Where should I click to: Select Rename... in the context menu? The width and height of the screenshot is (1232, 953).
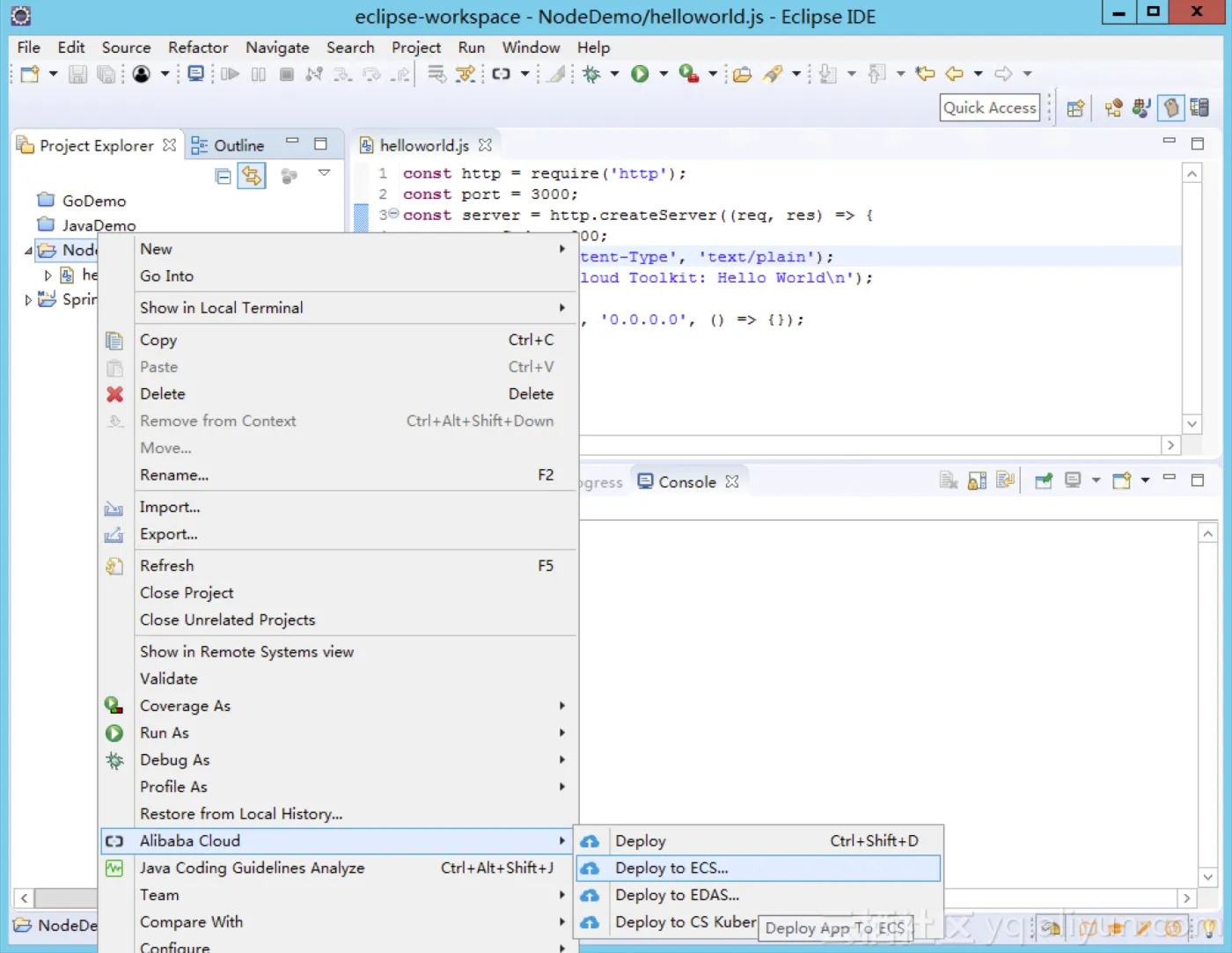pyautogui.click(x=339, y=474)
